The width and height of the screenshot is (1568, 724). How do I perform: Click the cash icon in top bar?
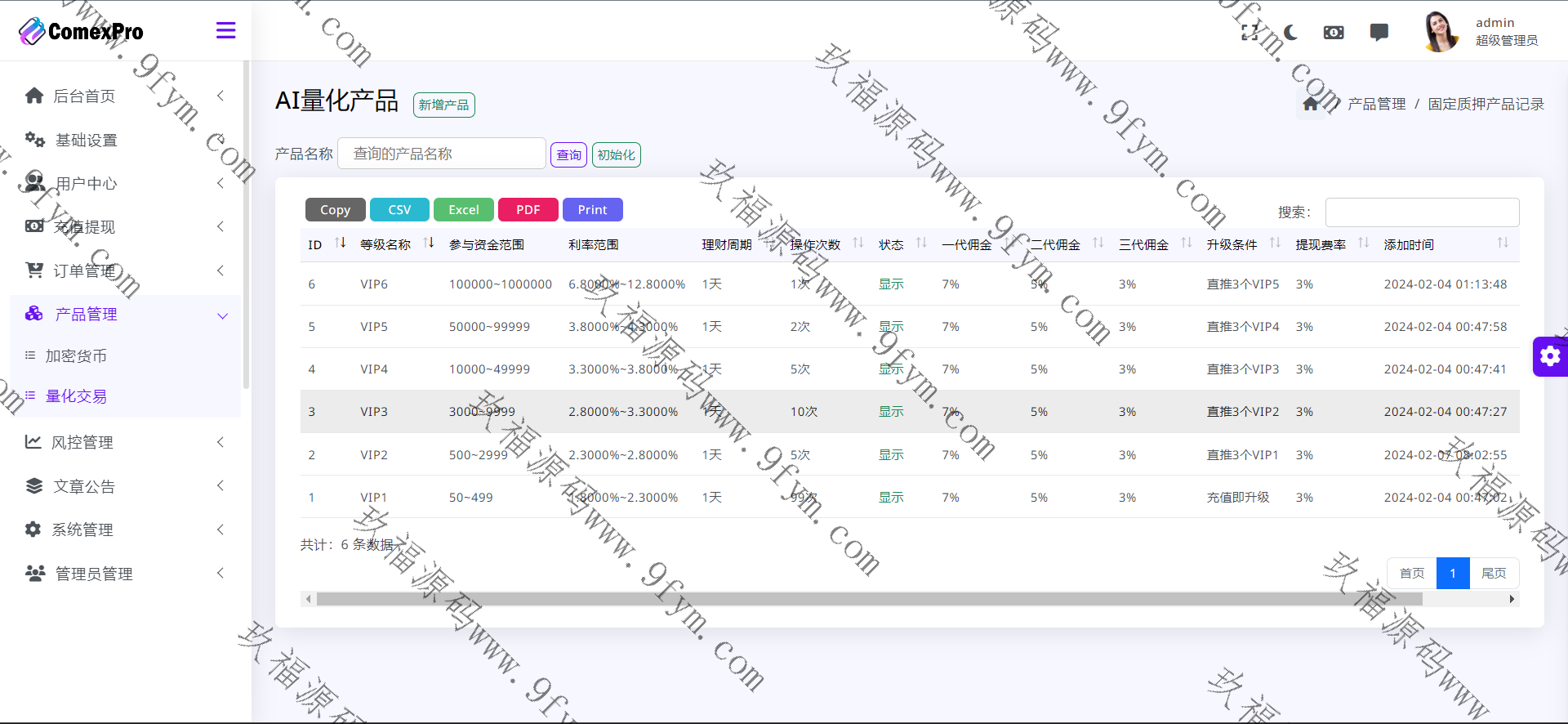(x=1334, y=33)
